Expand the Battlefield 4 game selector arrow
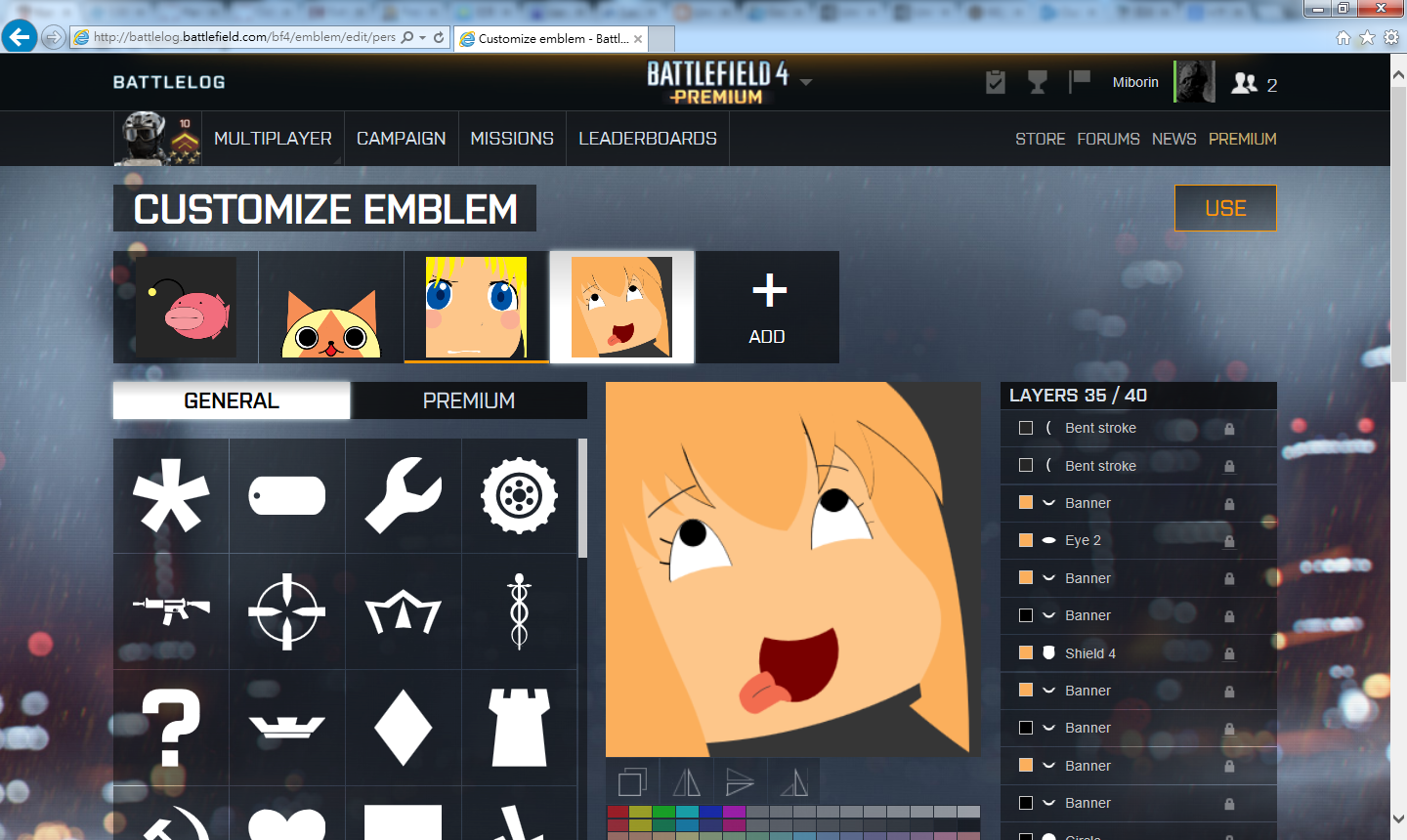 806,83
